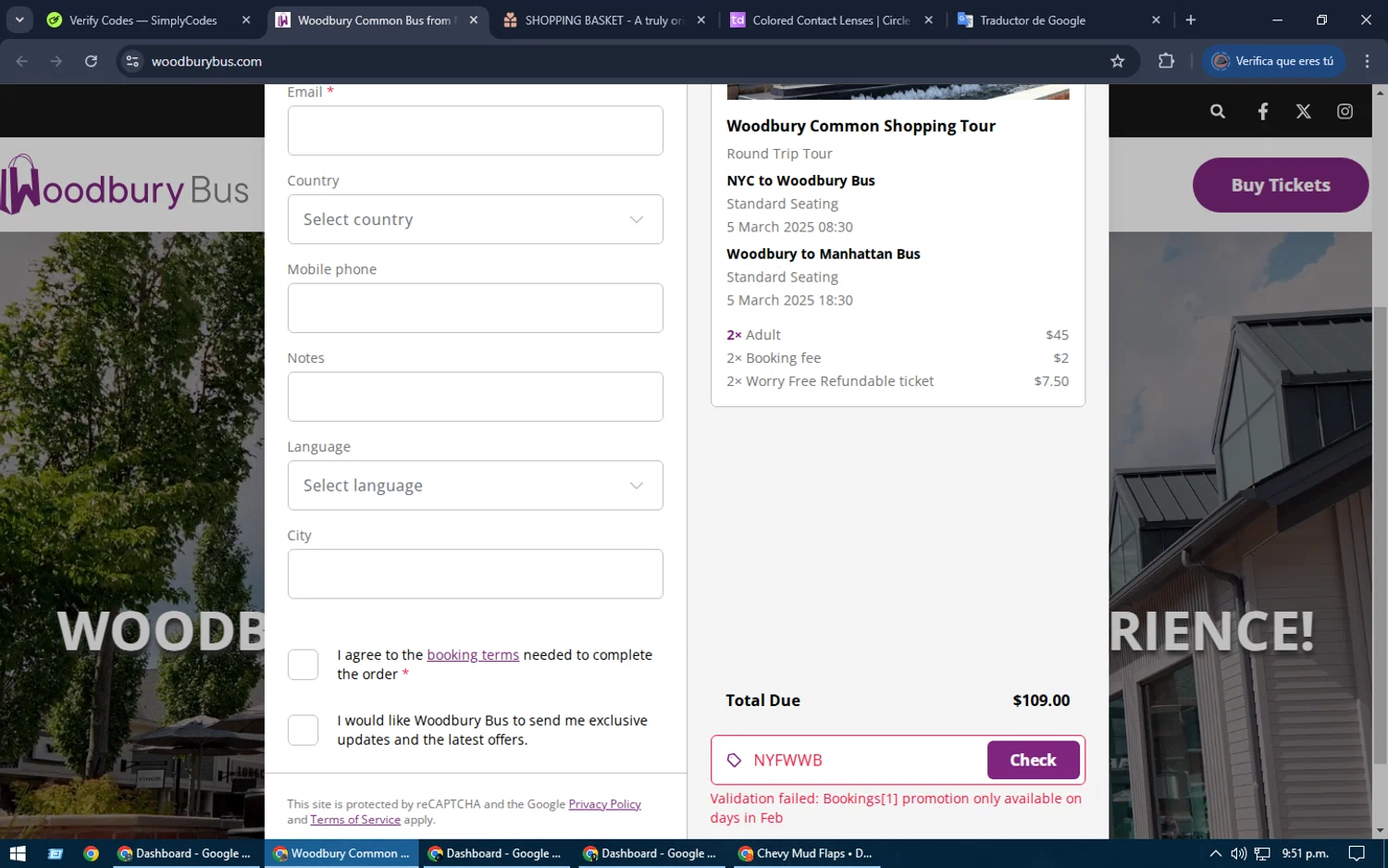Go back to the previous page
This screenshot has height=868, width=1388.
[x=22, y=61]
